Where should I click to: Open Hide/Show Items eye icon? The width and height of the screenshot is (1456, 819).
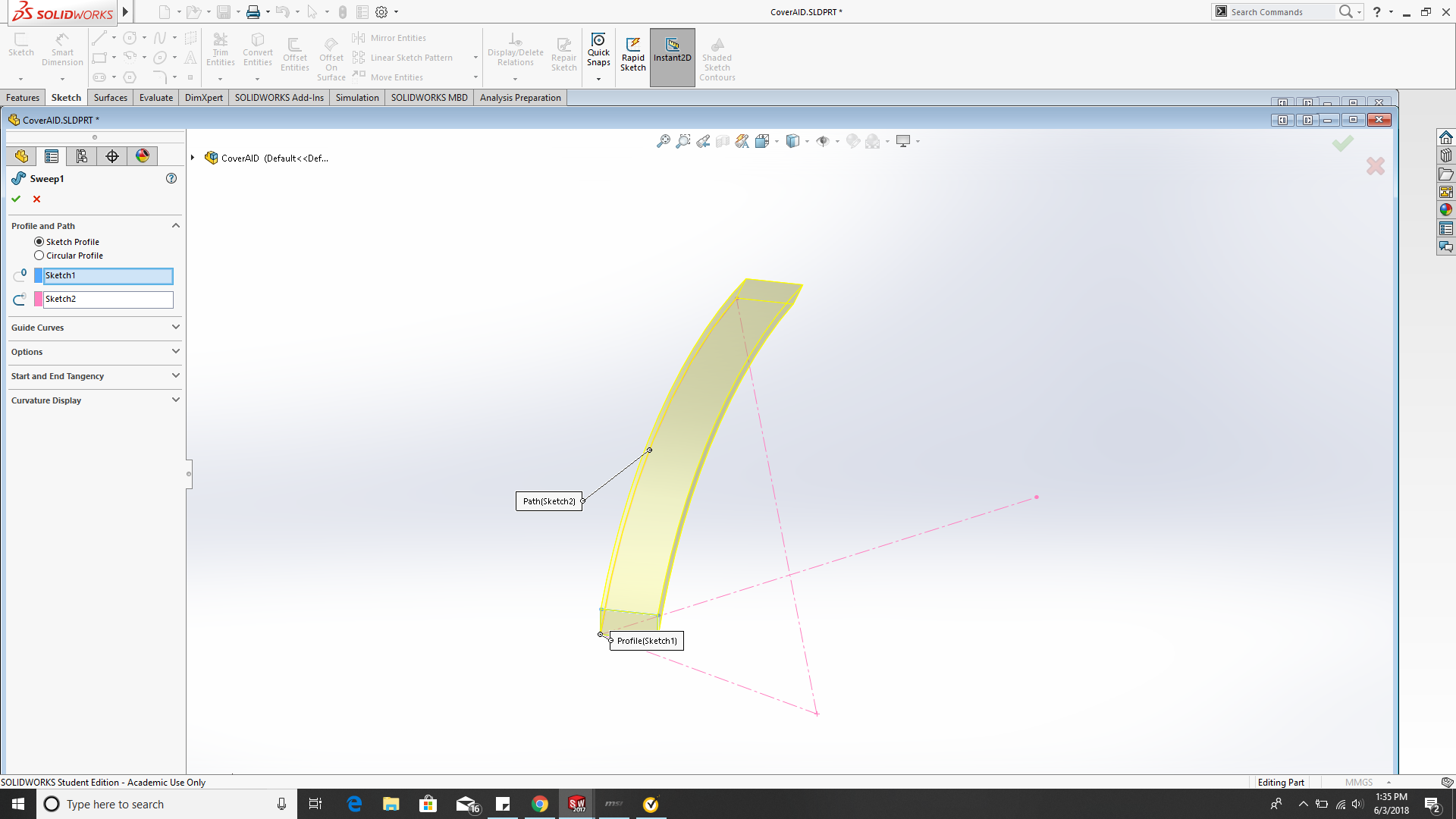[823, 141]
